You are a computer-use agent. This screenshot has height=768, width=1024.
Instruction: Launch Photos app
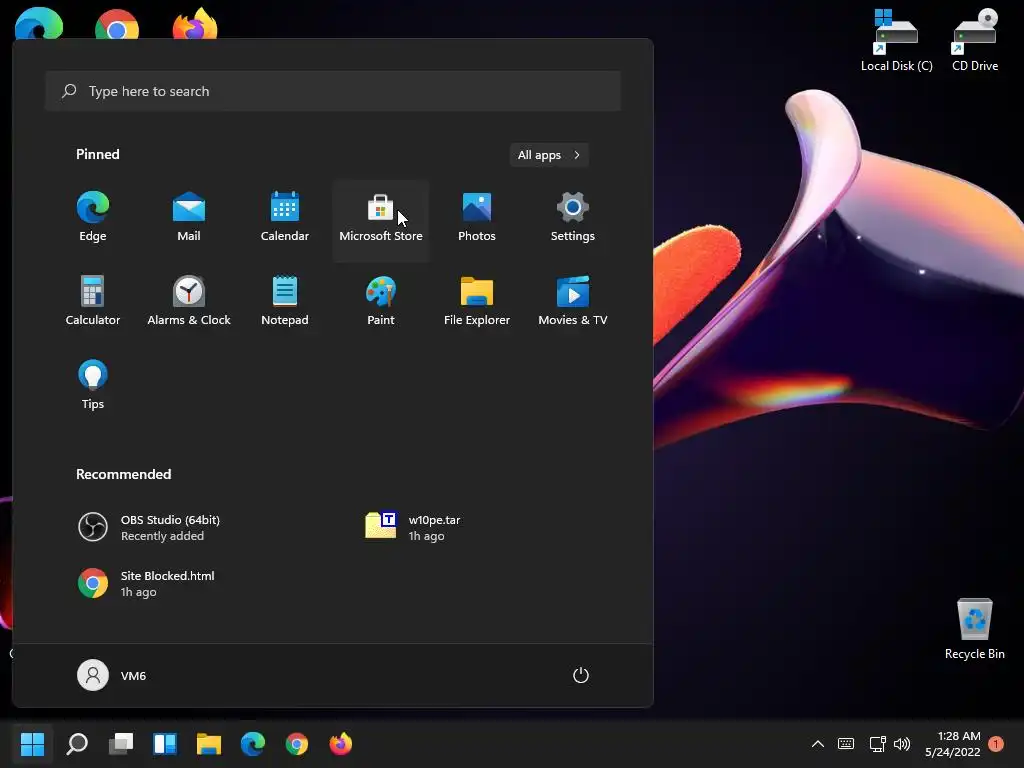(477, 219)
